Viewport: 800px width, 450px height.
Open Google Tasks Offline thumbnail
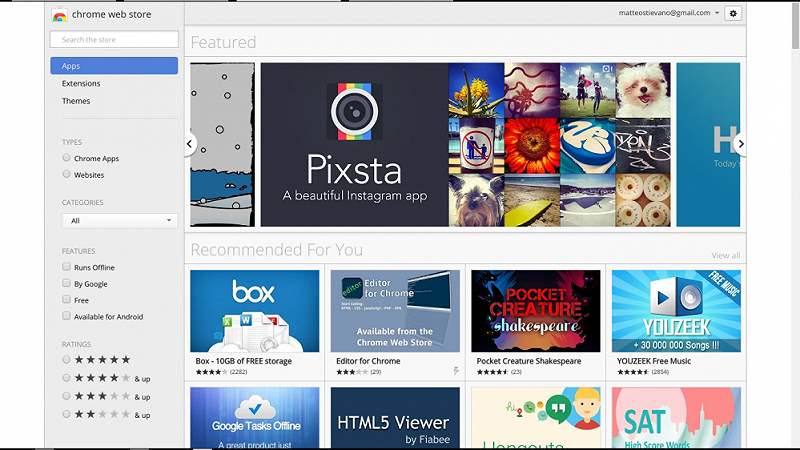[255, 417]
